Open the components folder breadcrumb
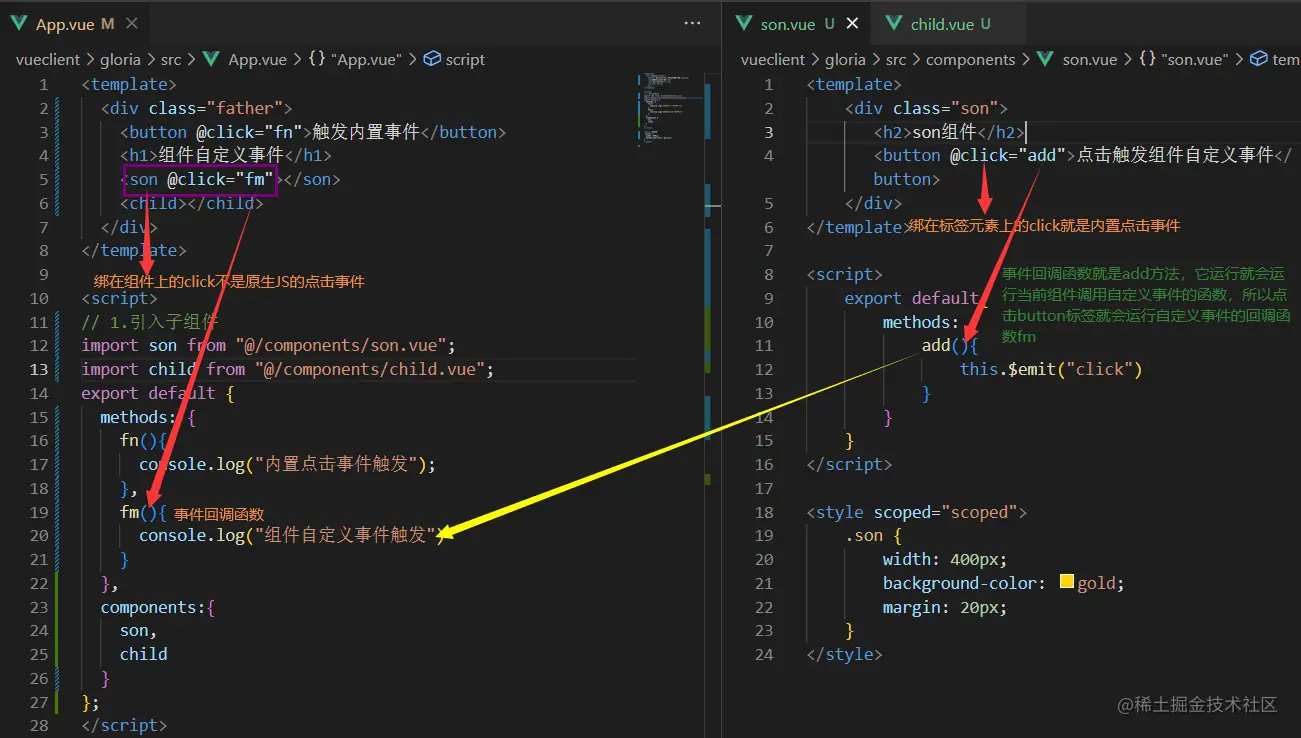Image resolution: width=1301 pixels, height=738 pixels. 970,60
